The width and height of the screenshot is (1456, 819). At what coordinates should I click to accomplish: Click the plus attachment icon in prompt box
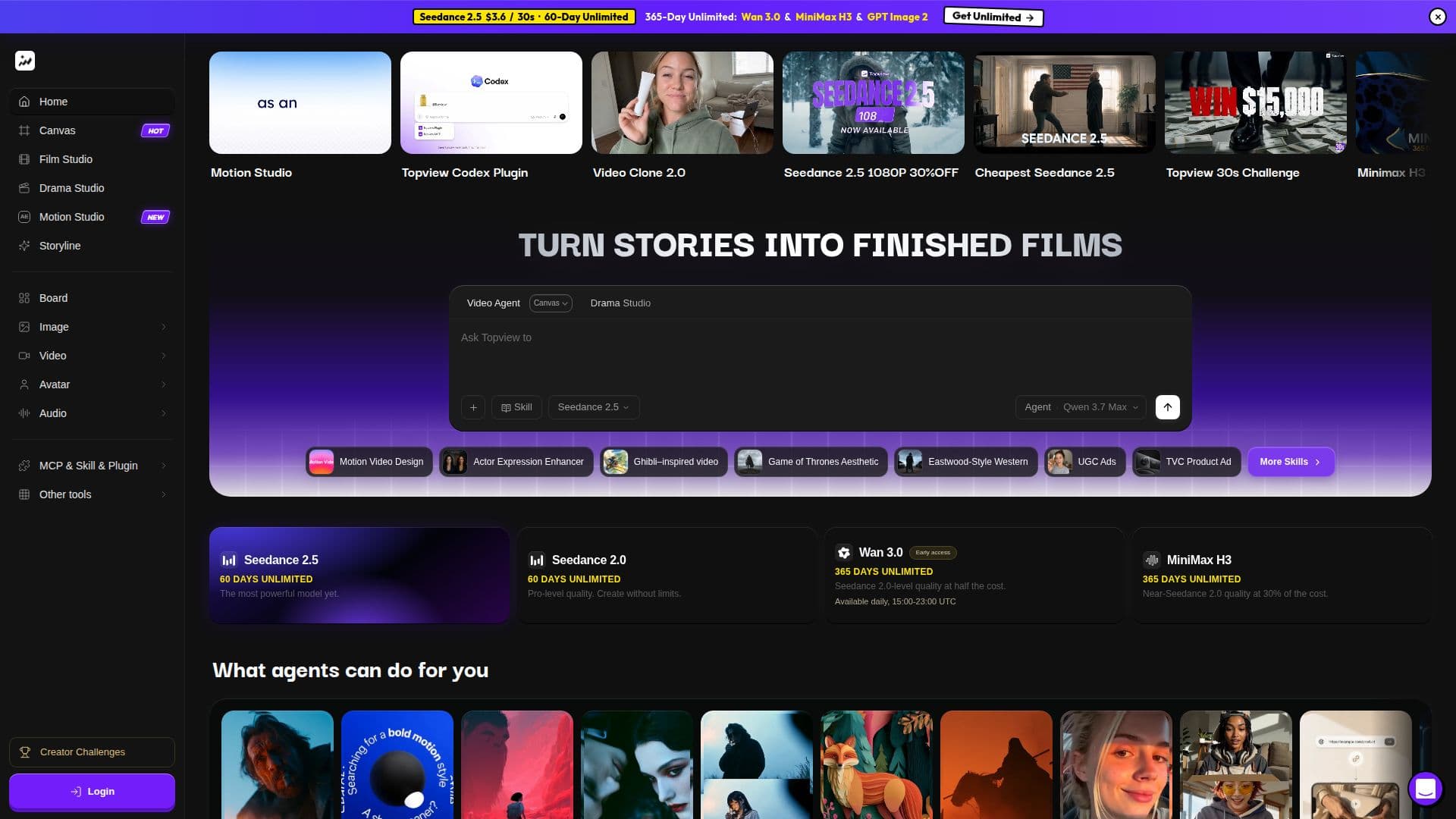tap(473, 407)
